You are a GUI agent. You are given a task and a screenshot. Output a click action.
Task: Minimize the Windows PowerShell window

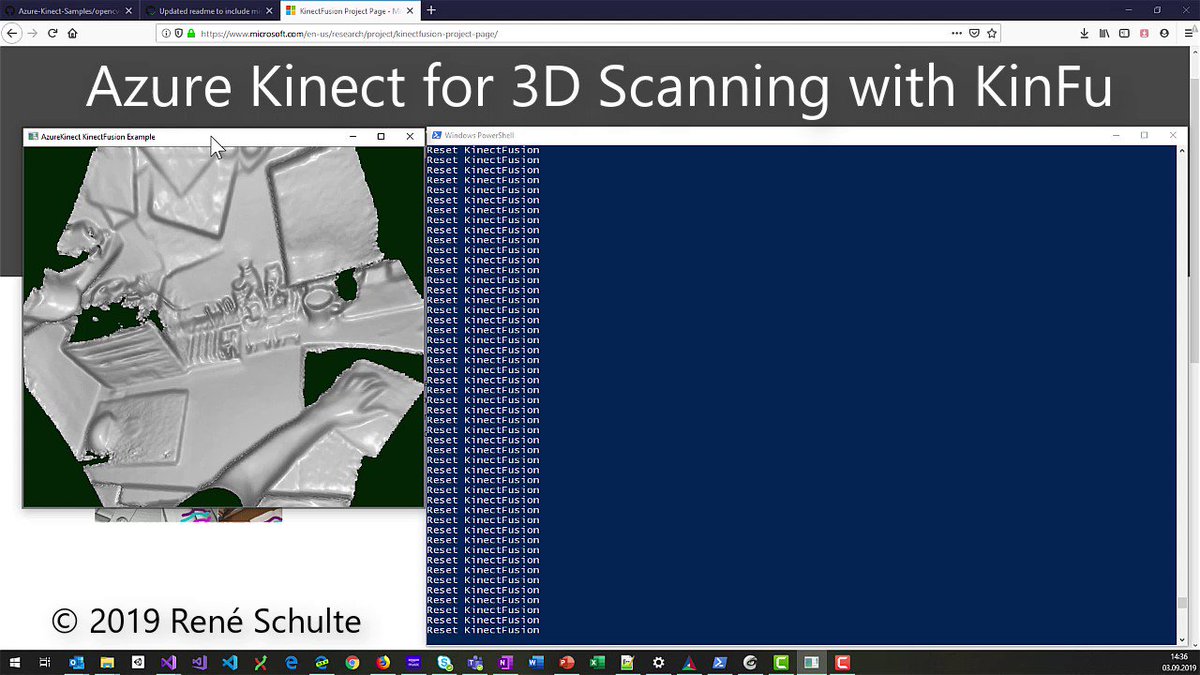coord(1115,135)
